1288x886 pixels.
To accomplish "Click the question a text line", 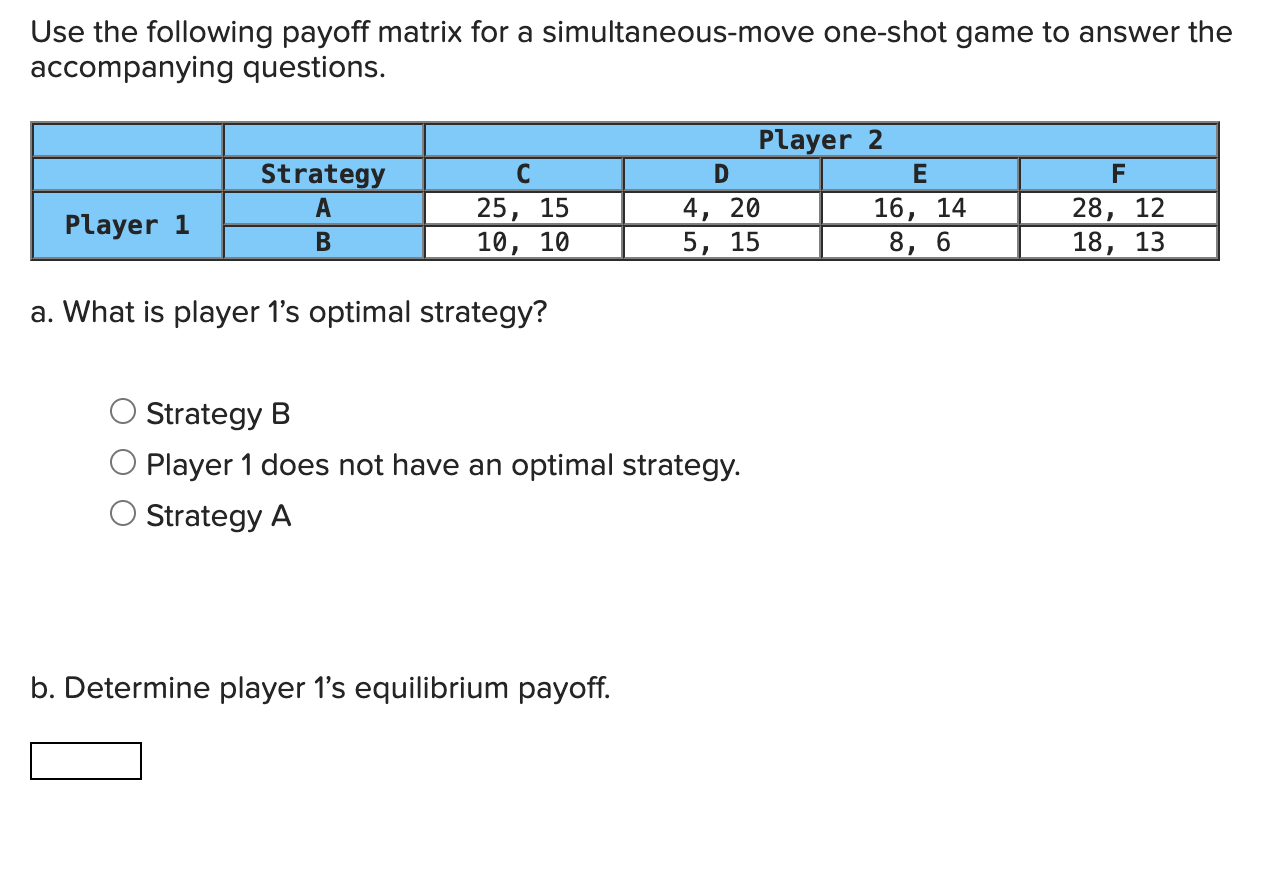I will [288, 312].
